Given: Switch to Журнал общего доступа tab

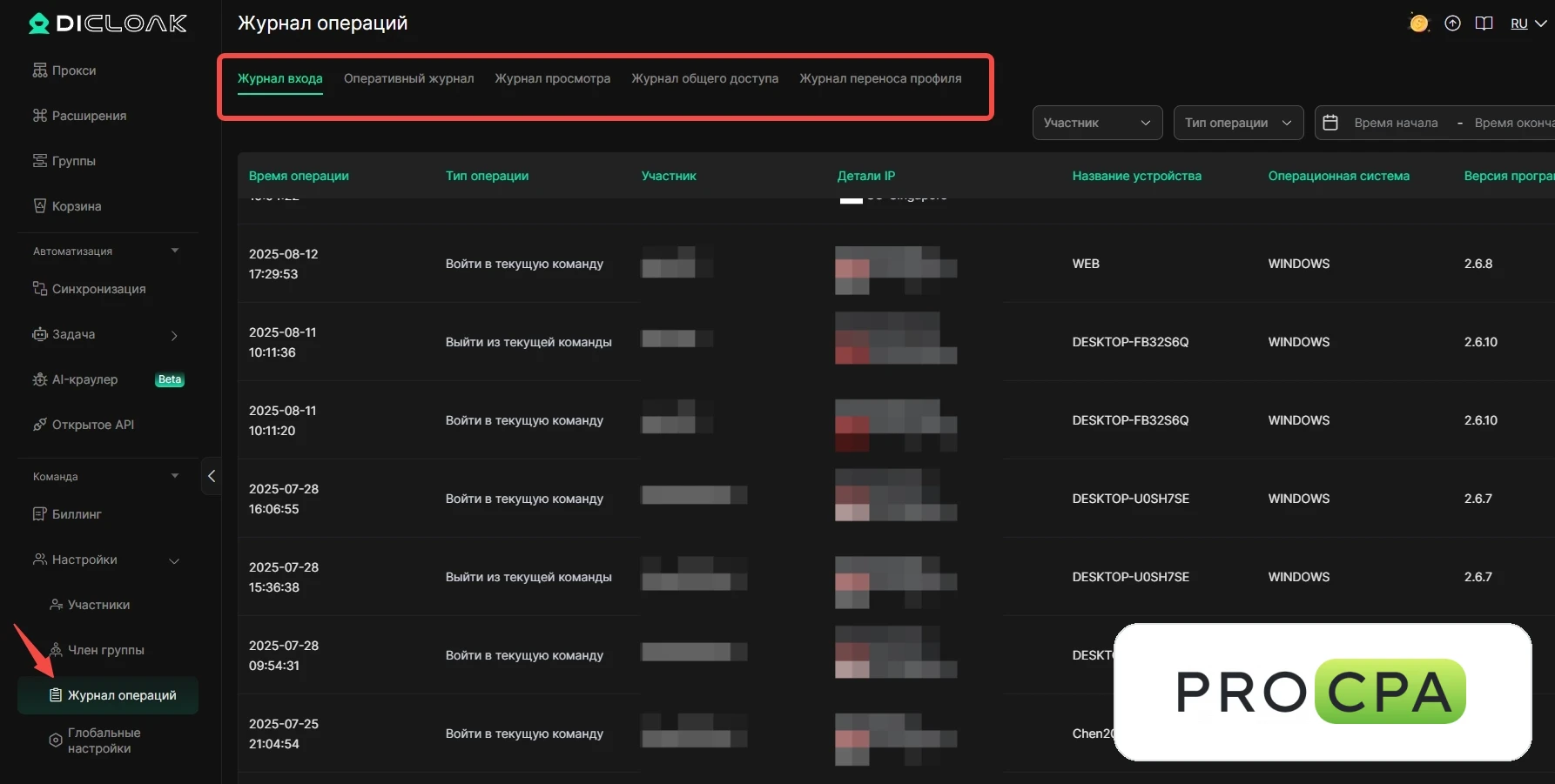Looking at the screenshot, I should (x=705, y=78).
